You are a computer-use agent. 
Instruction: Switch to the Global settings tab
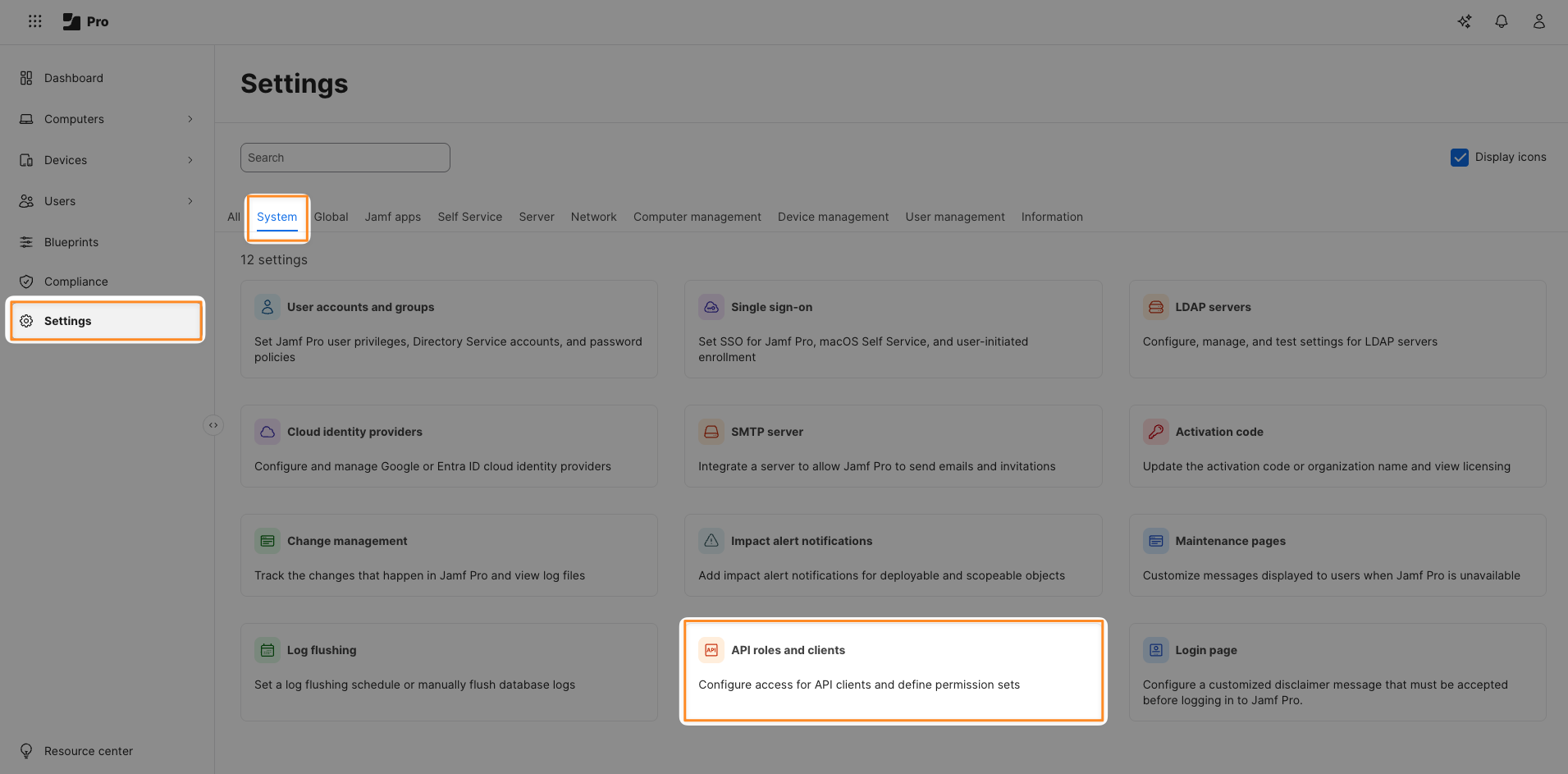331,217
